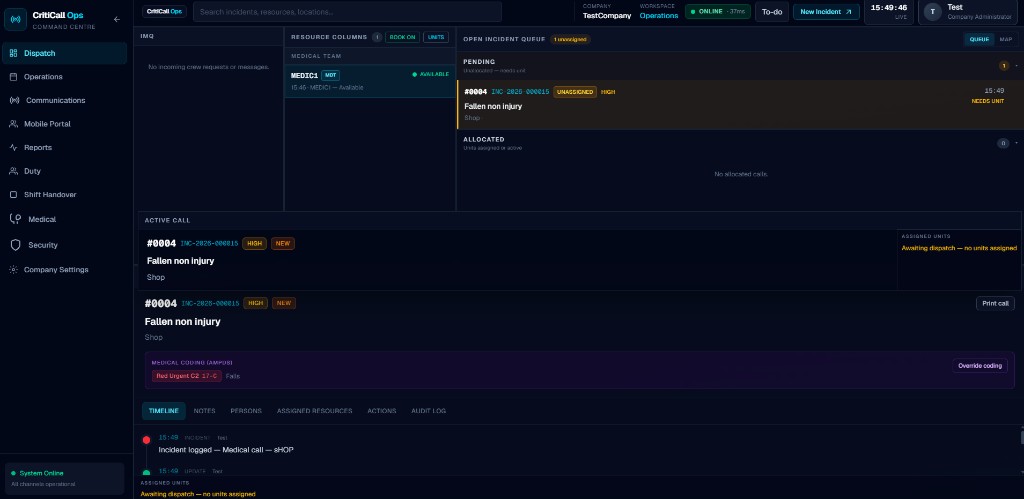The height and width of the screenshot is (499, 1024).
Task: Create a New Incident
Action: point(826,12)
